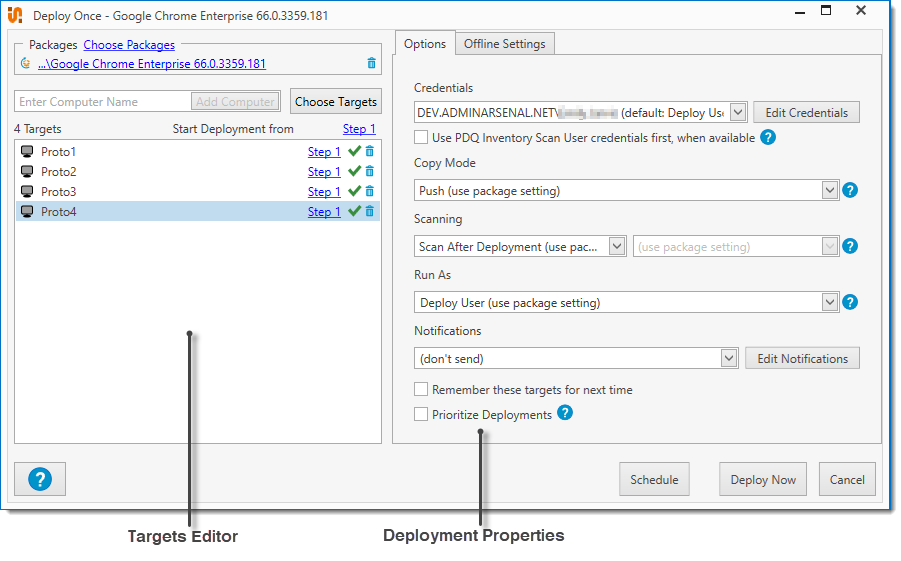Expand the Notifications (don't send) dropdown
The height and width of the screenshot is (561, 901).
click(728, 358)
